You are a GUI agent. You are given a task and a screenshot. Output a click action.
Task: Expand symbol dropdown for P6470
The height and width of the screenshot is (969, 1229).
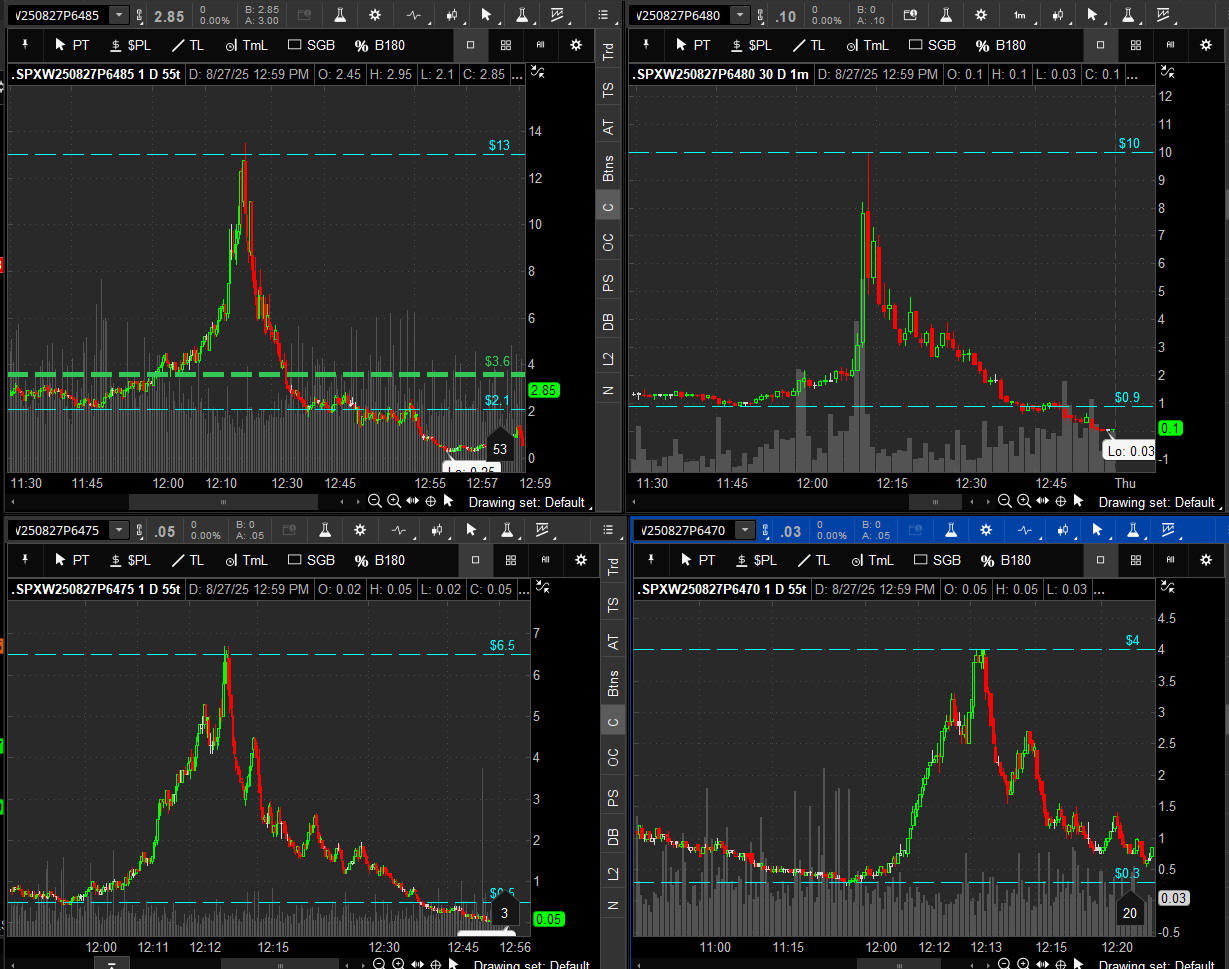[x=745, y=530]
